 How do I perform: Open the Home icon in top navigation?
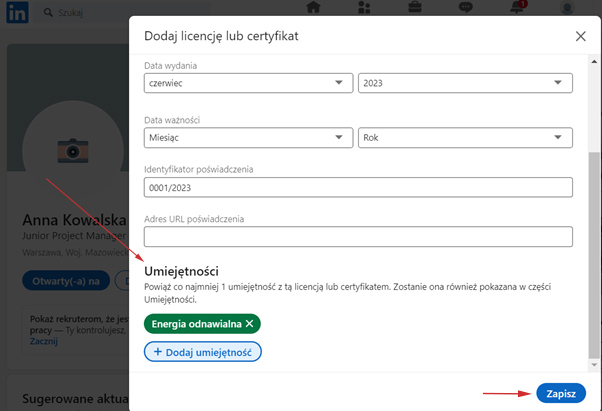[x=313, y=7]
